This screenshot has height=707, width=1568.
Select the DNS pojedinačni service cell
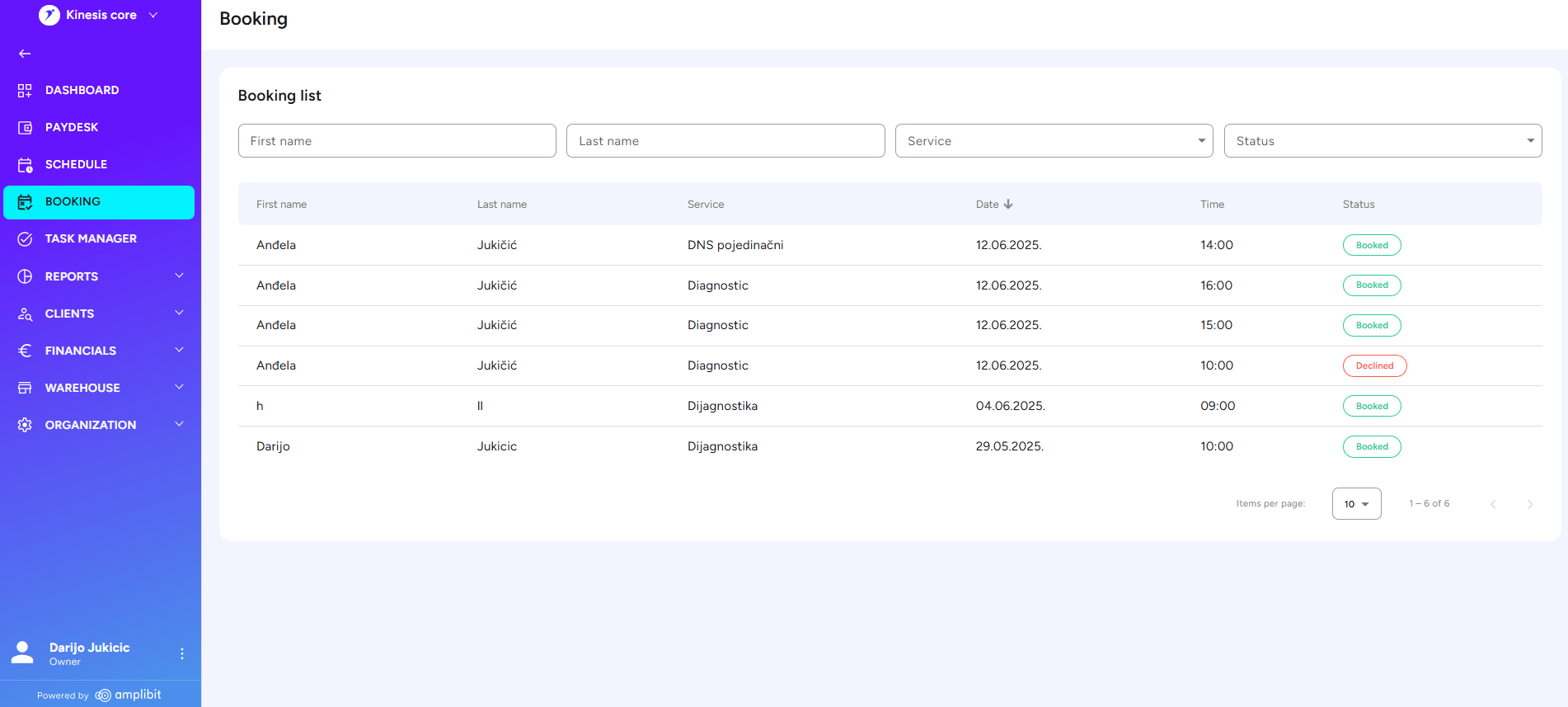(x=735, y=245)
